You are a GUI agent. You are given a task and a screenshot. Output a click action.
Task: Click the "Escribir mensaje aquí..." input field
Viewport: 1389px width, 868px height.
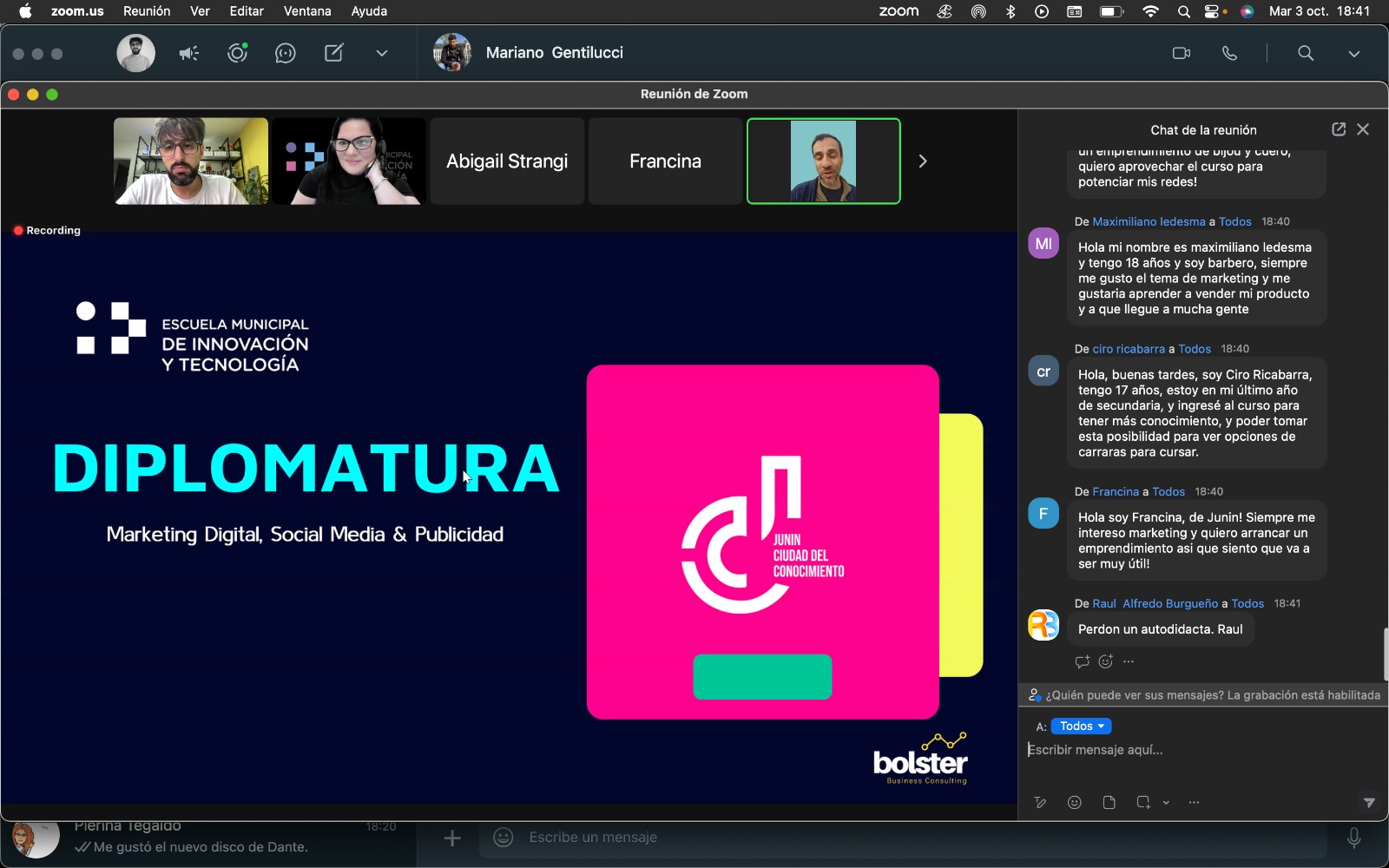(x=1198, y=750)
